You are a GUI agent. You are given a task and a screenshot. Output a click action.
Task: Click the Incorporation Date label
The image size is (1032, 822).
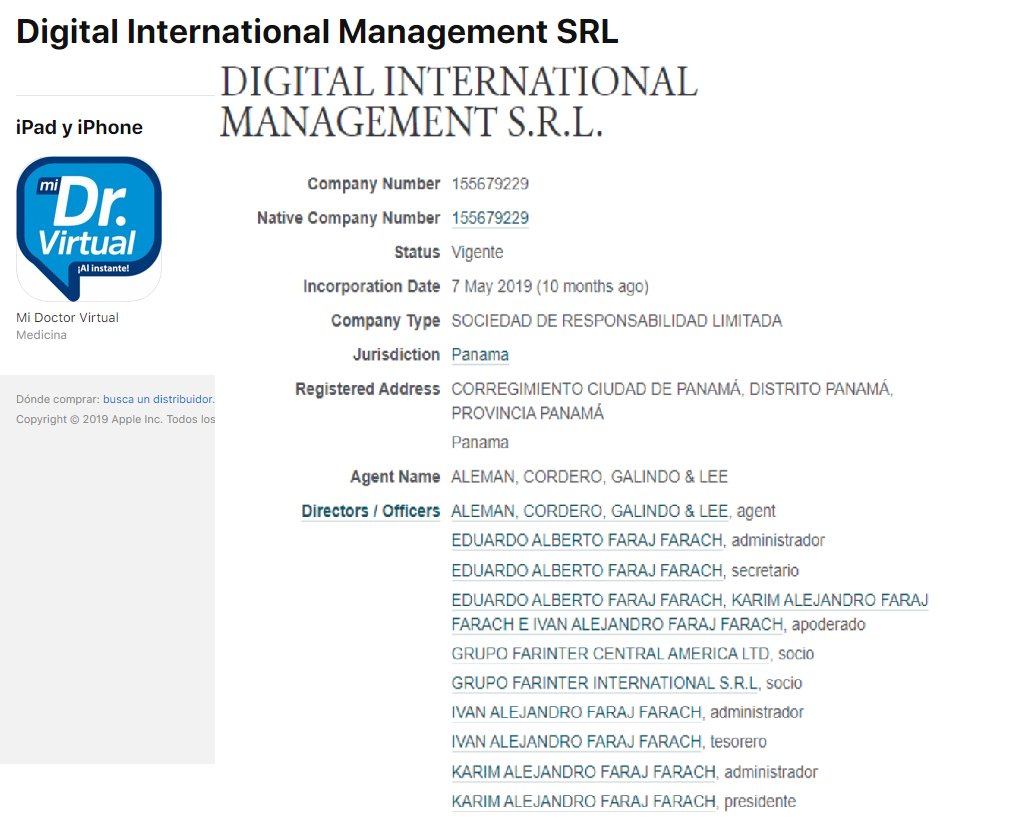[371, 286]
